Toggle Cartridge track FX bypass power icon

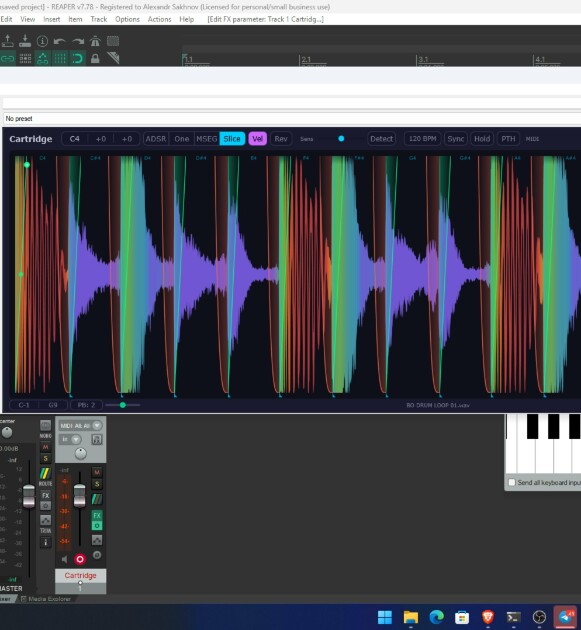tap(97, 526)
